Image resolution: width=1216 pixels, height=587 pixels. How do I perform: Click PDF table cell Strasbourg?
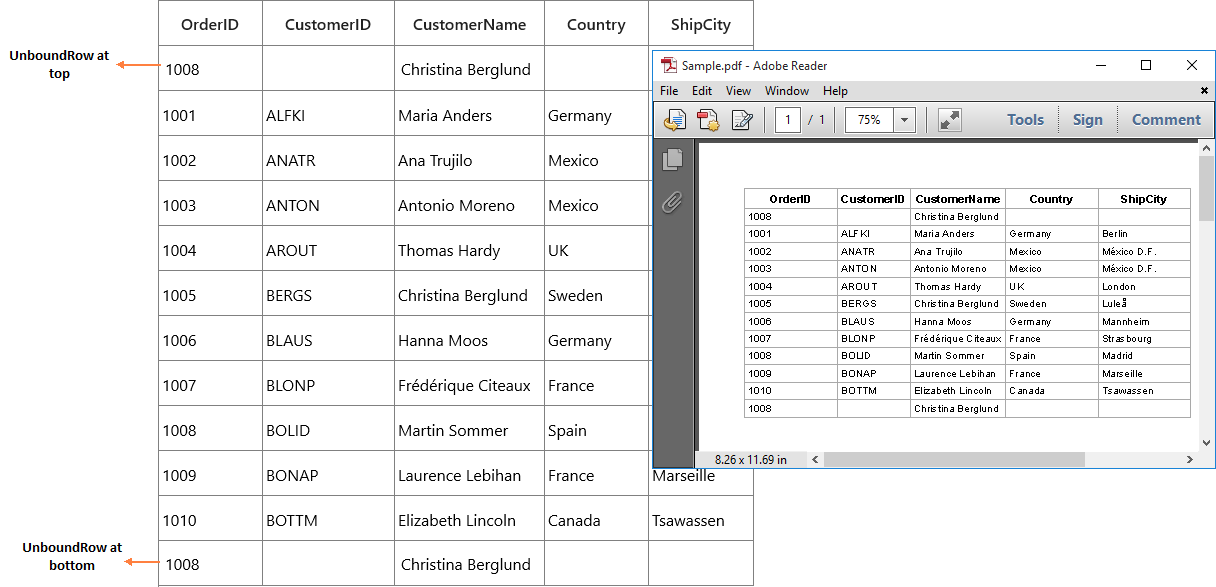coord(1144,339)
